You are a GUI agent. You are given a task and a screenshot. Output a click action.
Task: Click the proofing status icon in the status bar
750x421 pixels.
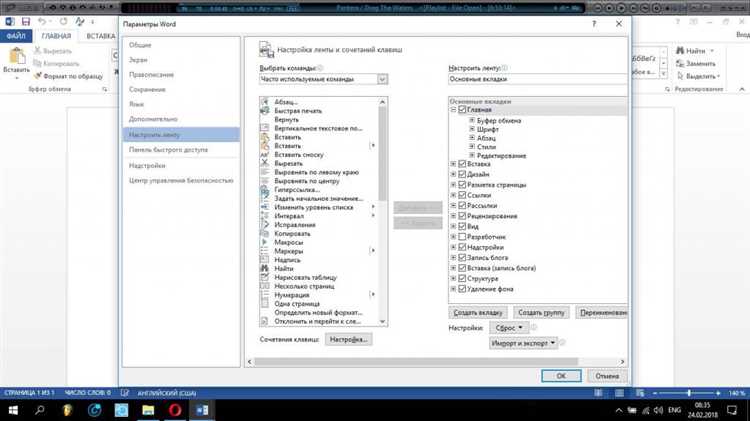(125, 393)
